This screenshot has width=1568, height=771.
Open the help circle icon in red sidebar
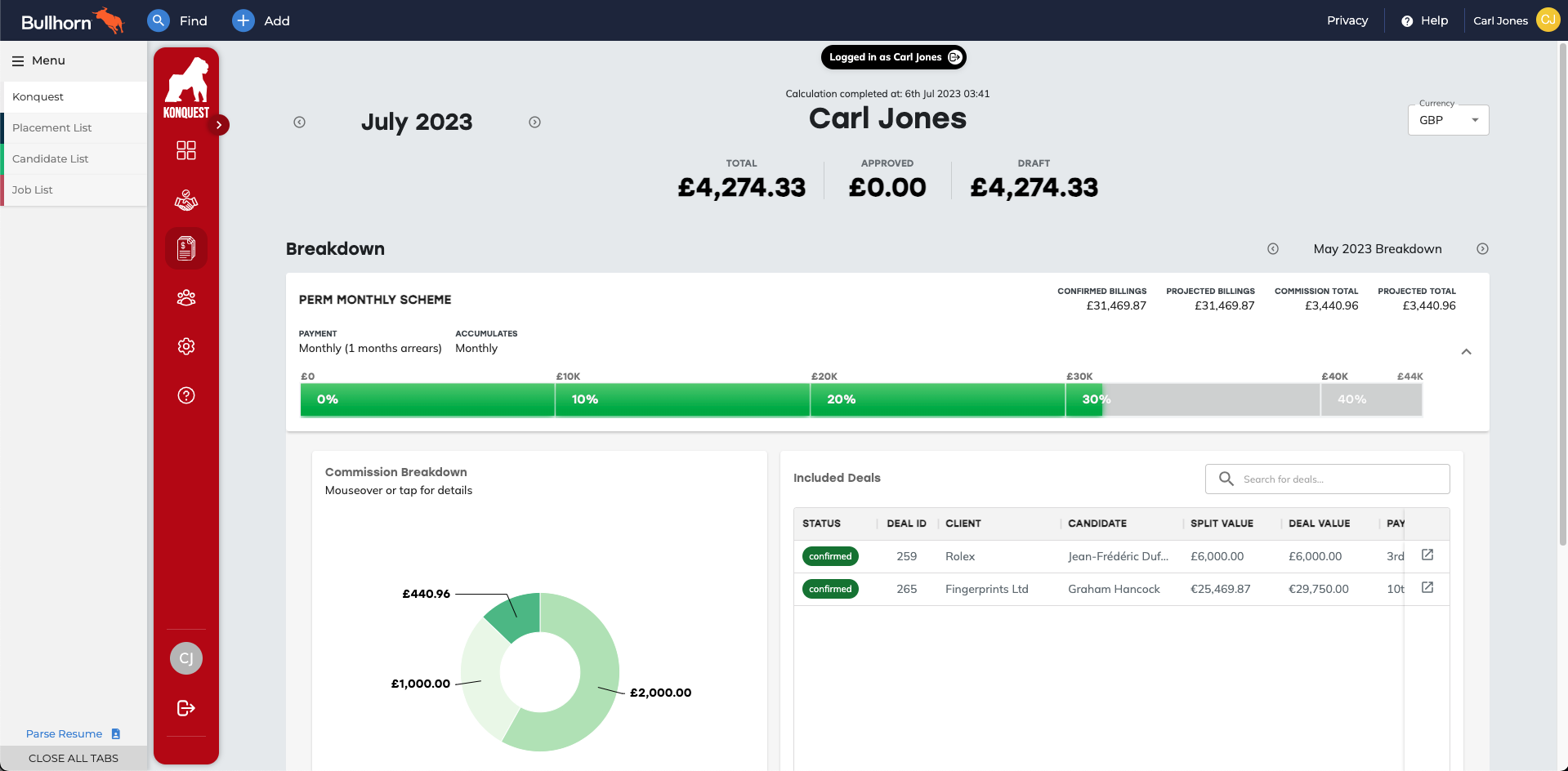(x=186, y=395)
